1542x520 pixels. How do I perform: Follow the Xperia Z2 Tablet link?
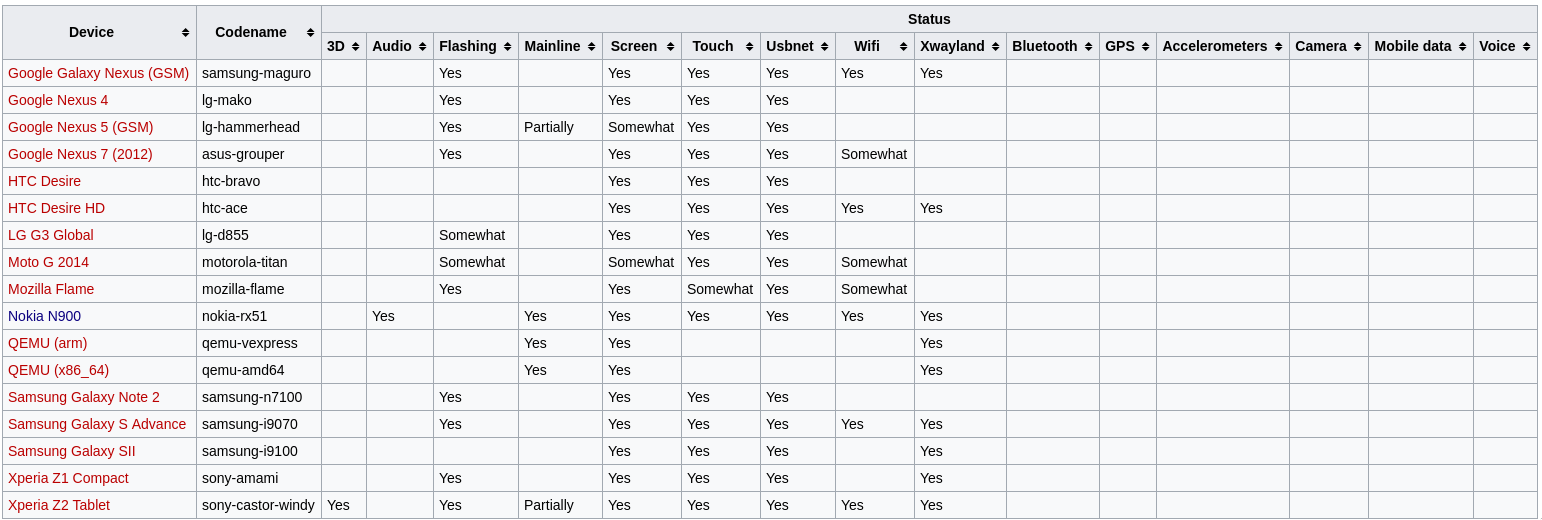(x=59, y=505)
